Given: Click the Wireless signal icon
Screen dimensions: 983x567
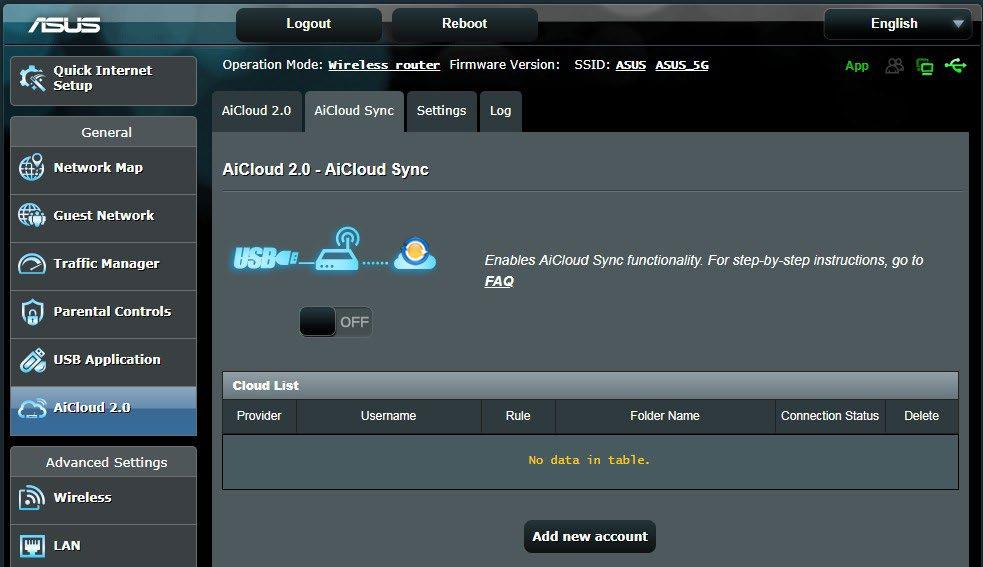Looking at the screenshot, I should click(x=32, y=498).
